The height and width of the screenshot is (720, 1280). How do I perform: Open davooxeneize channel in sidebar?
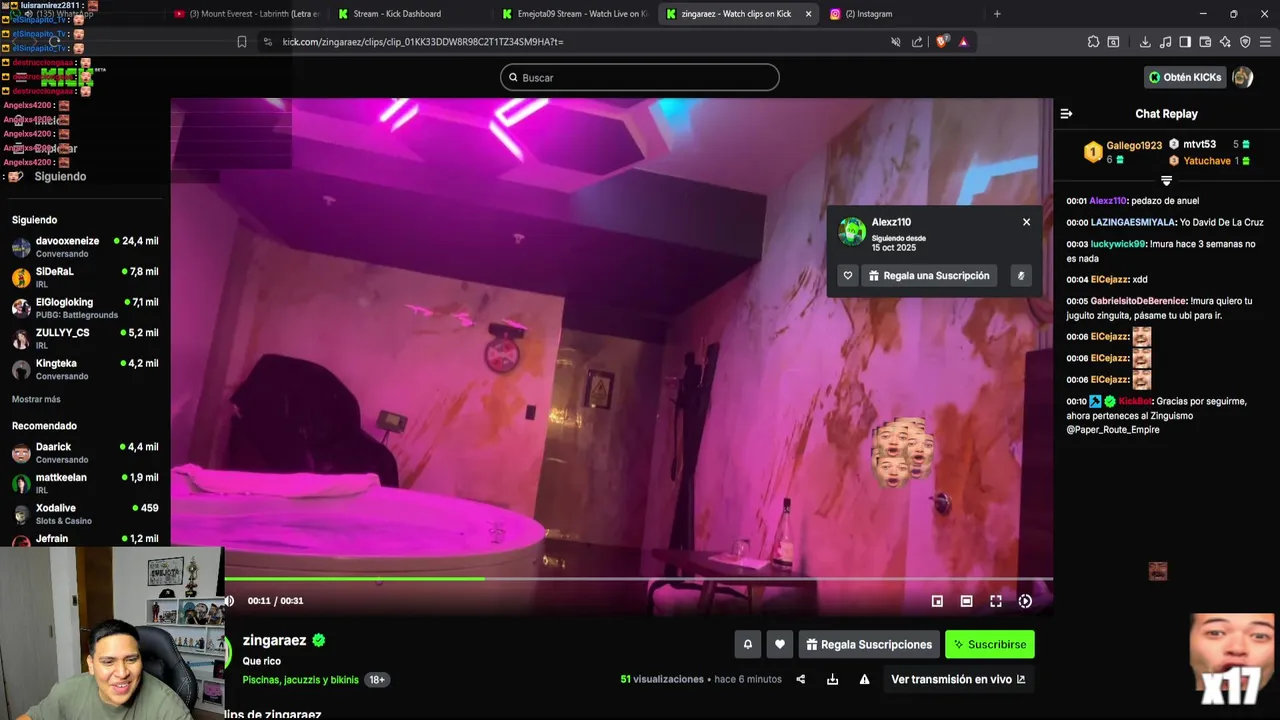(85, 247)
